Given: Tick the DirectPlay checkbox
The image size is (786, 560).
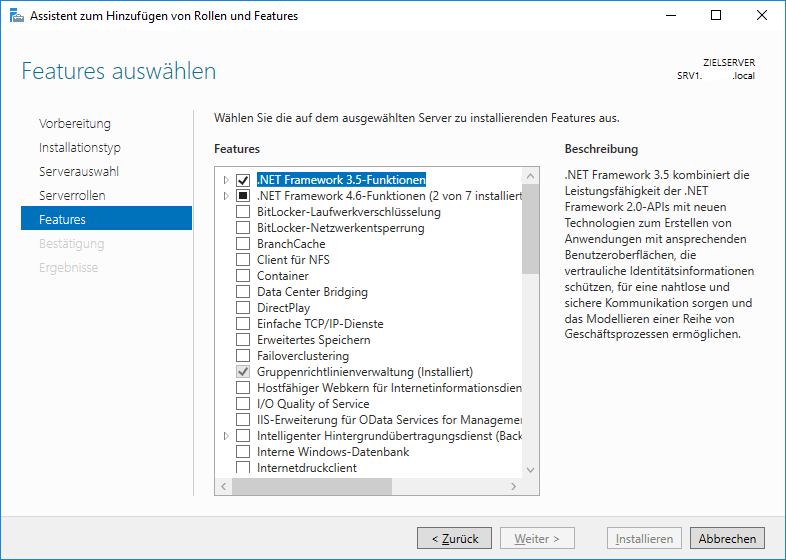Looking at the screenshot, I should pos(243,308).
